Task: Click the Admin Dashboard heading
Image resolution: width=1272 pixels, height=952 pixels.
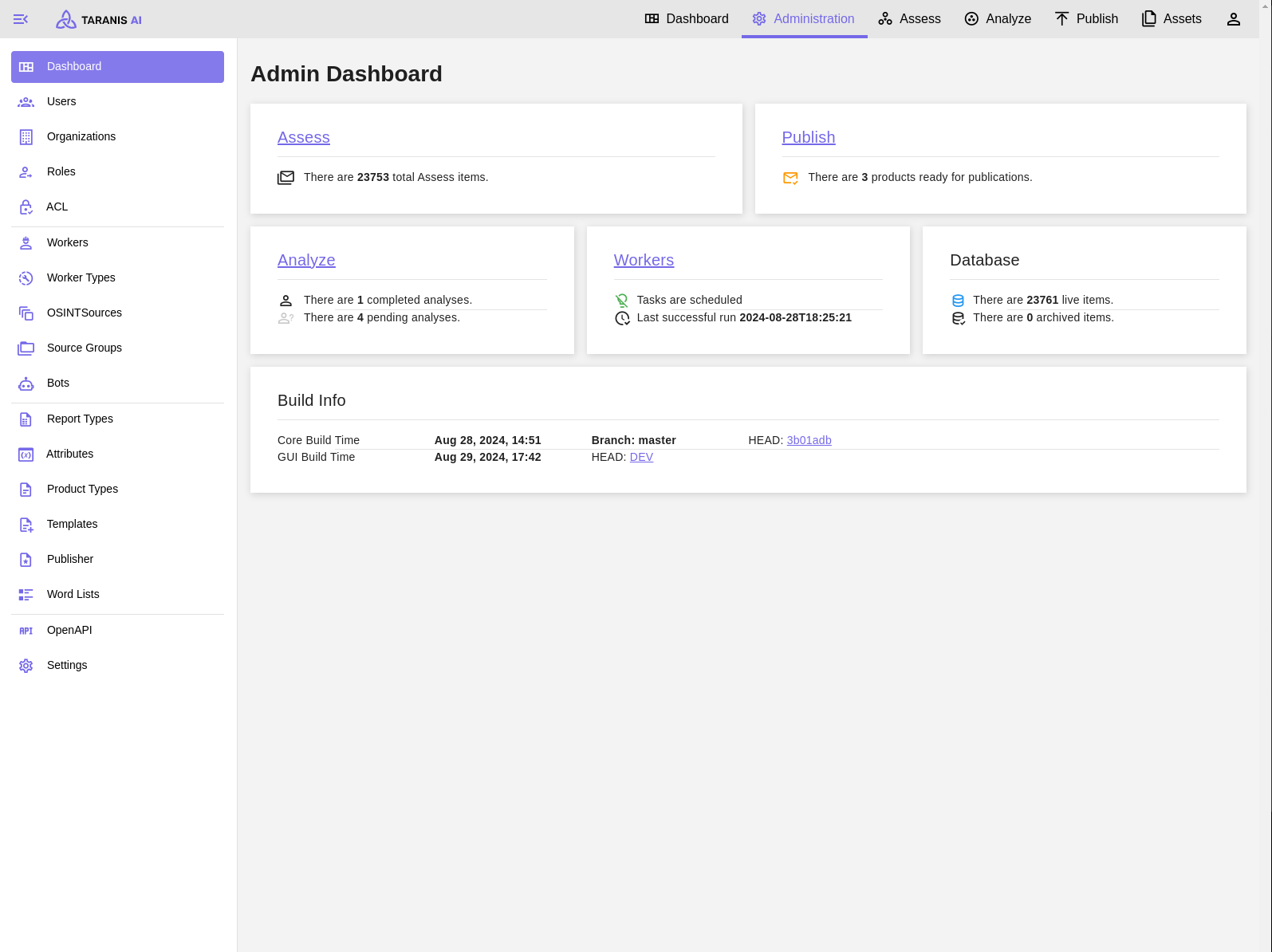Action: (346, 73)
